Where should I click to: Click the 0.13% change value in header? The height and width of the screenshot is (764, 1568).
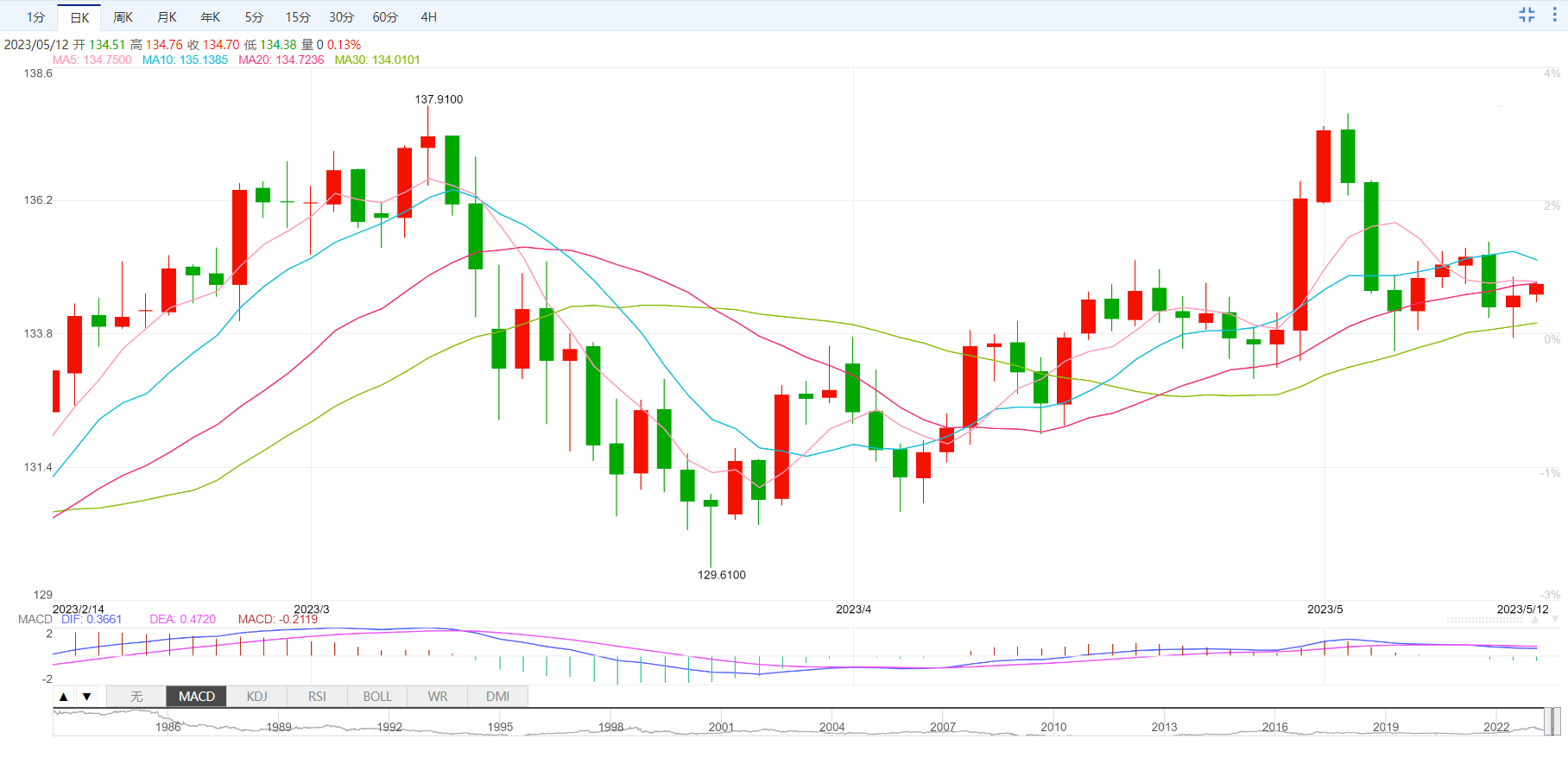tap(345, 45)
